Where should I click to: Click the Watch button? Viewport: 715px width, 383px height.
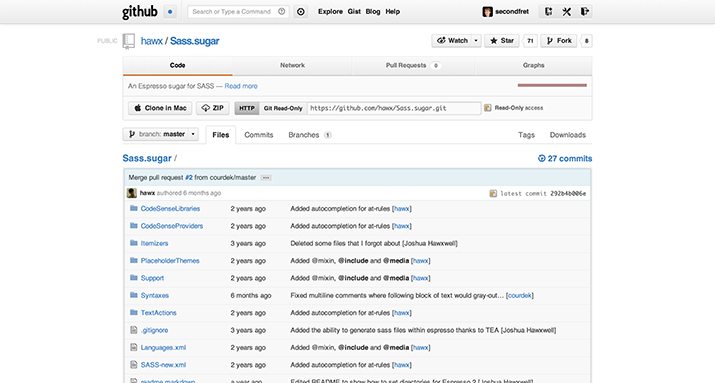(x=452, y=41)
